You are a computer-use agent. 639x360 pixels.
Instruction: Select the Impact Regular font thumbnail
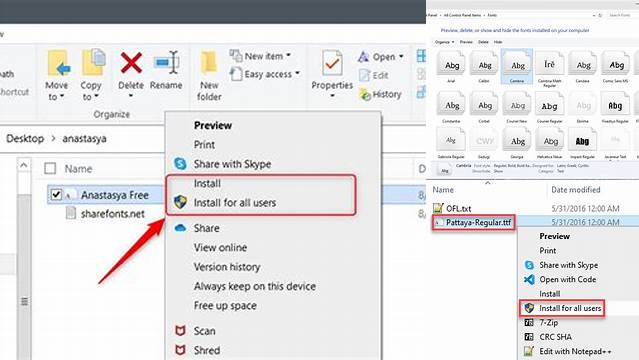[582, 143]
